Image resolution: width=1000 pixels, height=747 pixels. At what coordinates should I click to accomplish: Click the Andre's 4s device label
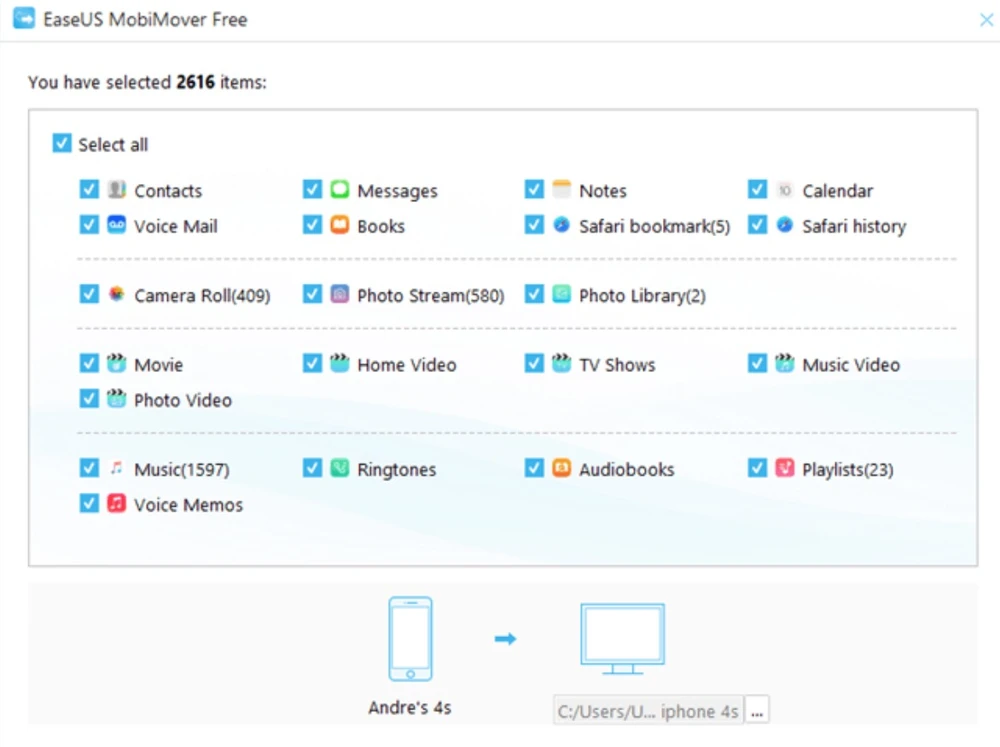click(x=410, y=707)
